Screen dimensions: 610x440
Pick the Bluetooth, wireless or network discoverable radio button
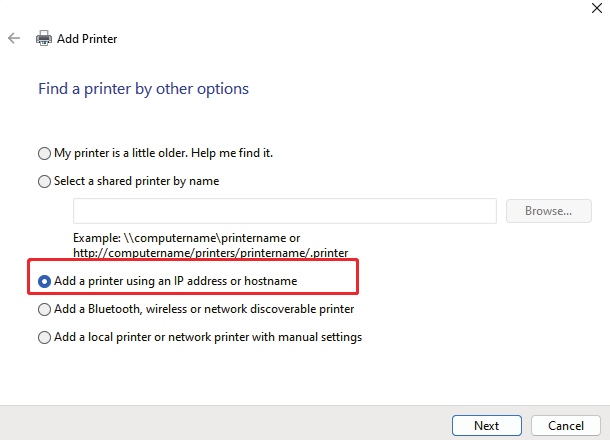[44, 310]
